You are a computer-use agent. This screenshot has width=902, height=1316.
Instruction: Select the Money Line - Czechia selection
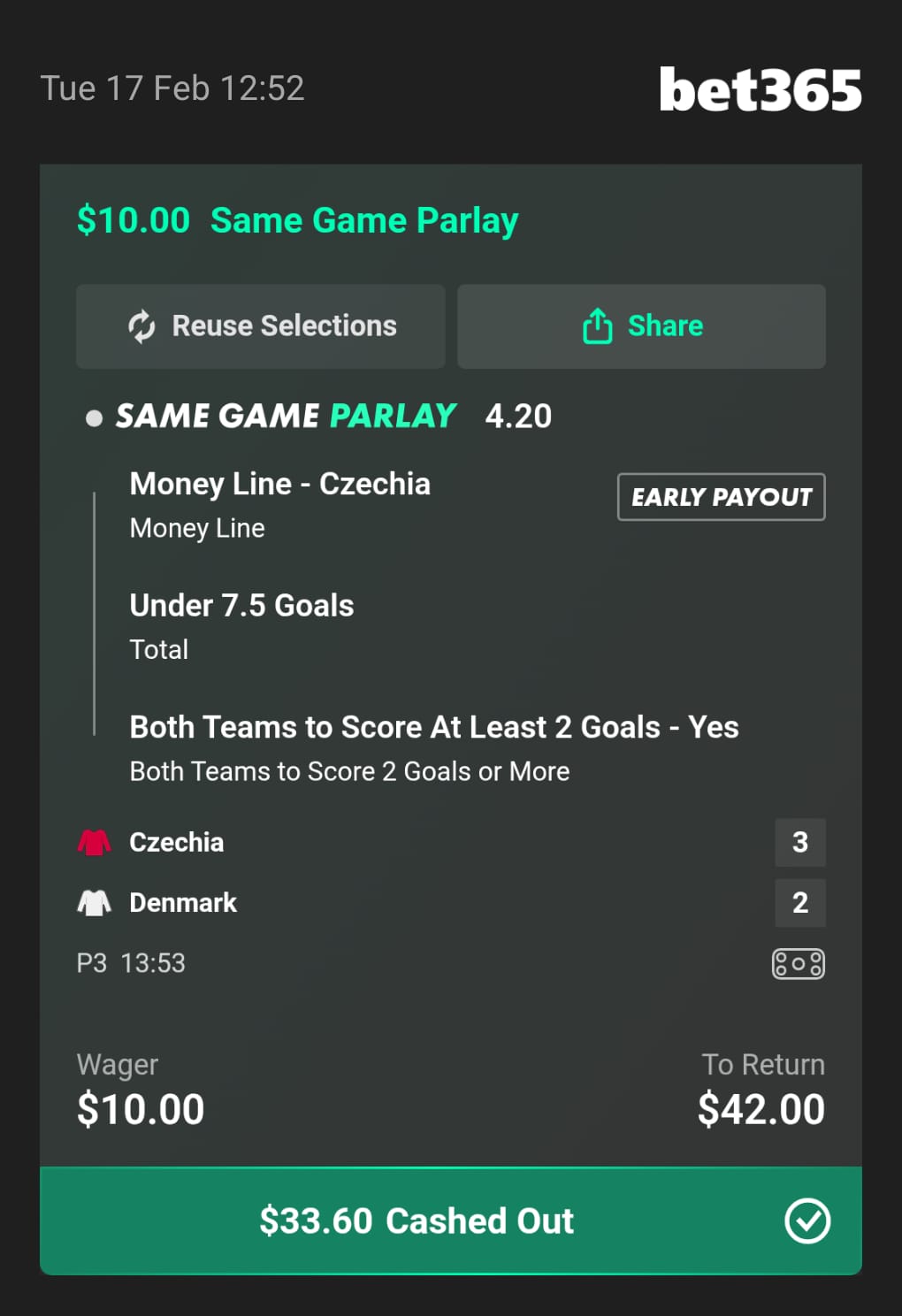tap(279, 485)
